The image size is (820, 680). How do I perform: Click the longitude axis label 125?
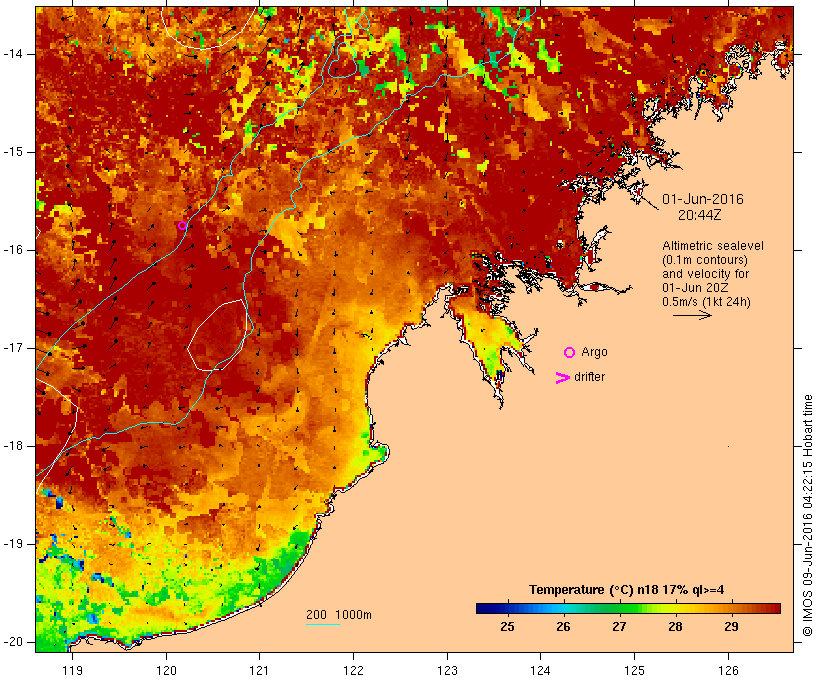634,670
